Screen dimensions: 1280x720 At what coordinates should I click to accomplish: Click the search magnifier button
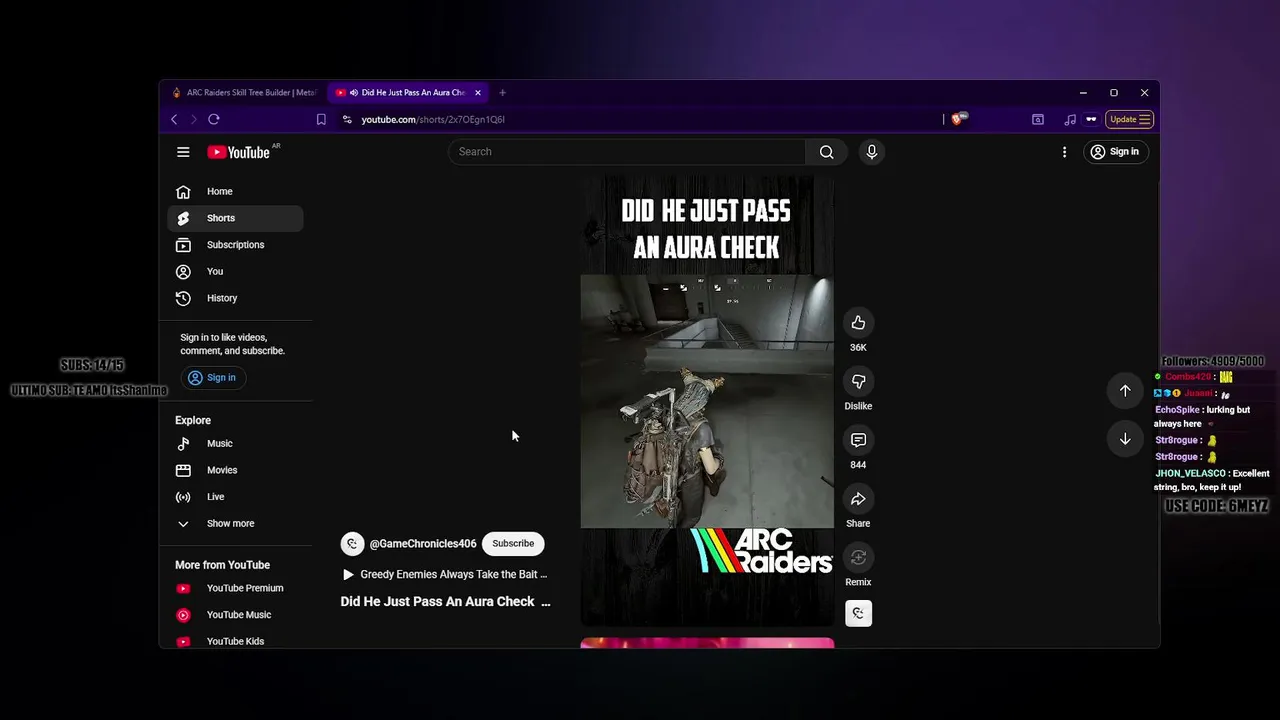pos(826,152)
